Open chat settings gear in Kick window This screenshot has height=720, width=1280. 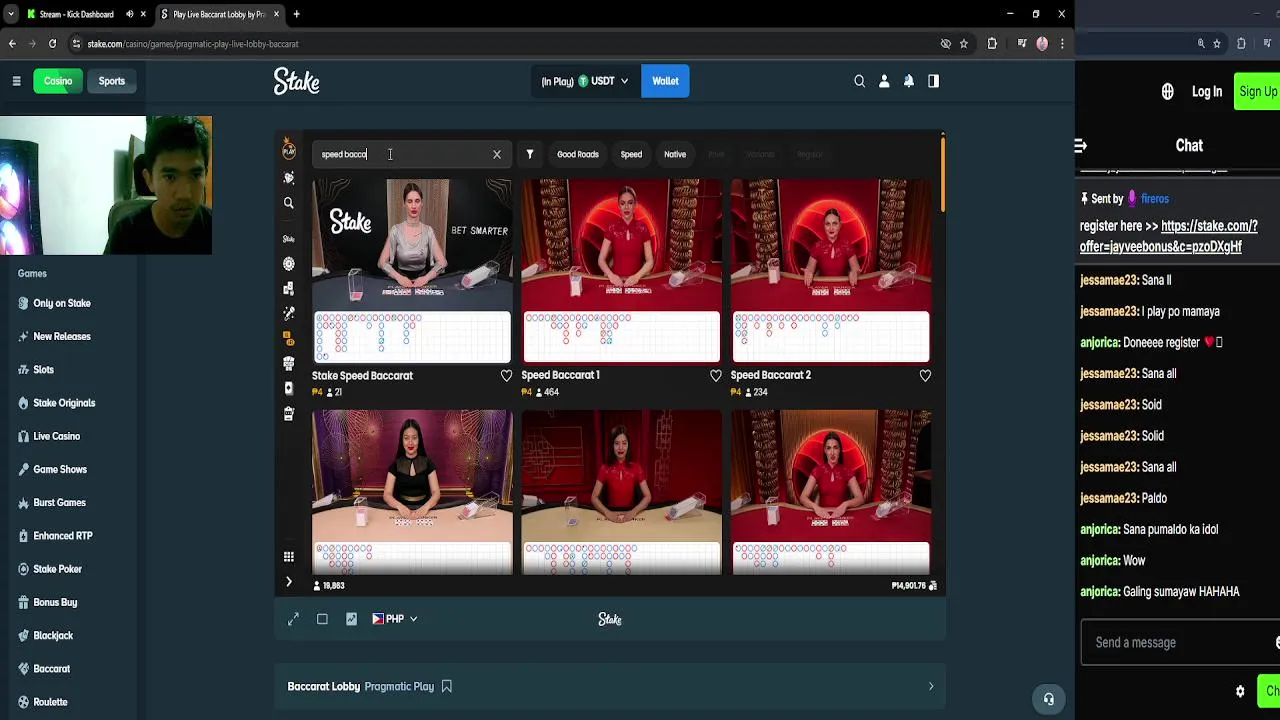tap(1240, 691)
